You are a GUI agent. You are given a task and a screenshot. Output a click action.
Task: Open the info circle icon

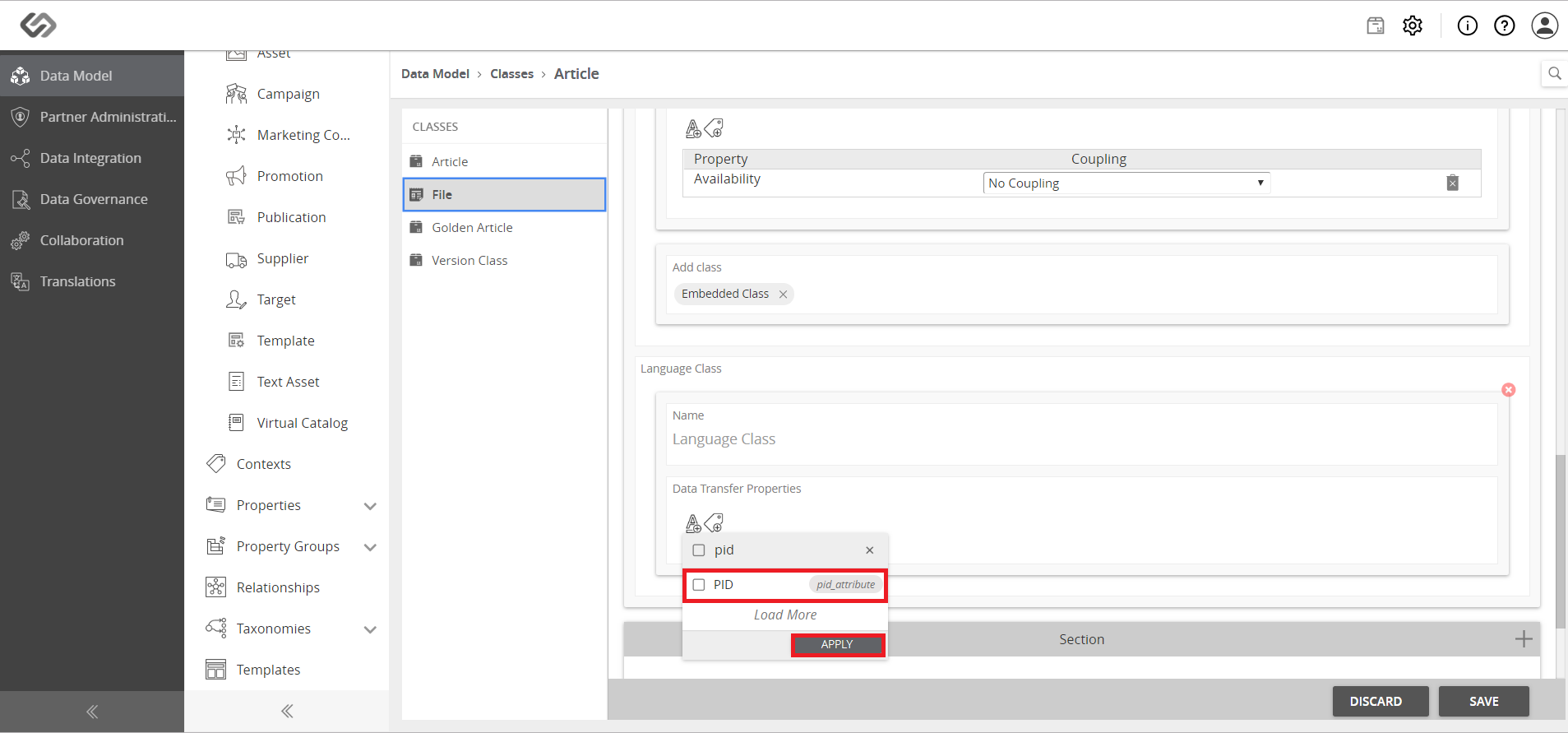click(x=1468, y=26)
